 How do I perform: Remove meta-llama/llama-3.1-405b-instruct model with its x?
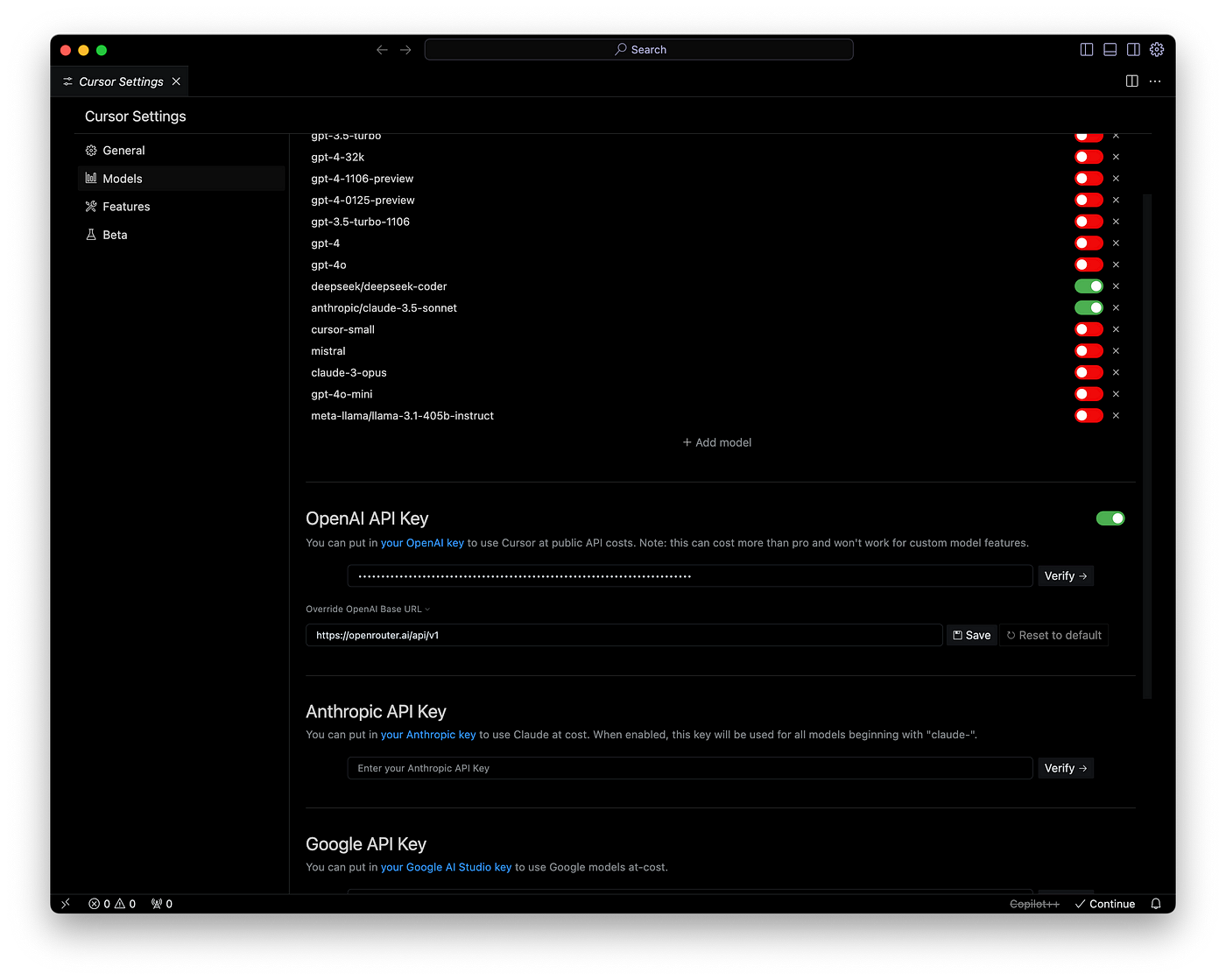pyautogui.click(x=1116, y=416)
